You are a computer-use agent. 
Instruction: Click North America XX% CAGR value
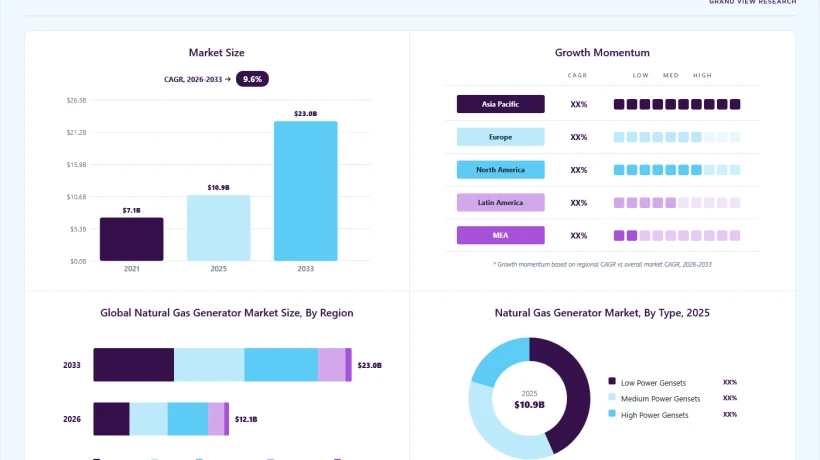tap(579, 170)
